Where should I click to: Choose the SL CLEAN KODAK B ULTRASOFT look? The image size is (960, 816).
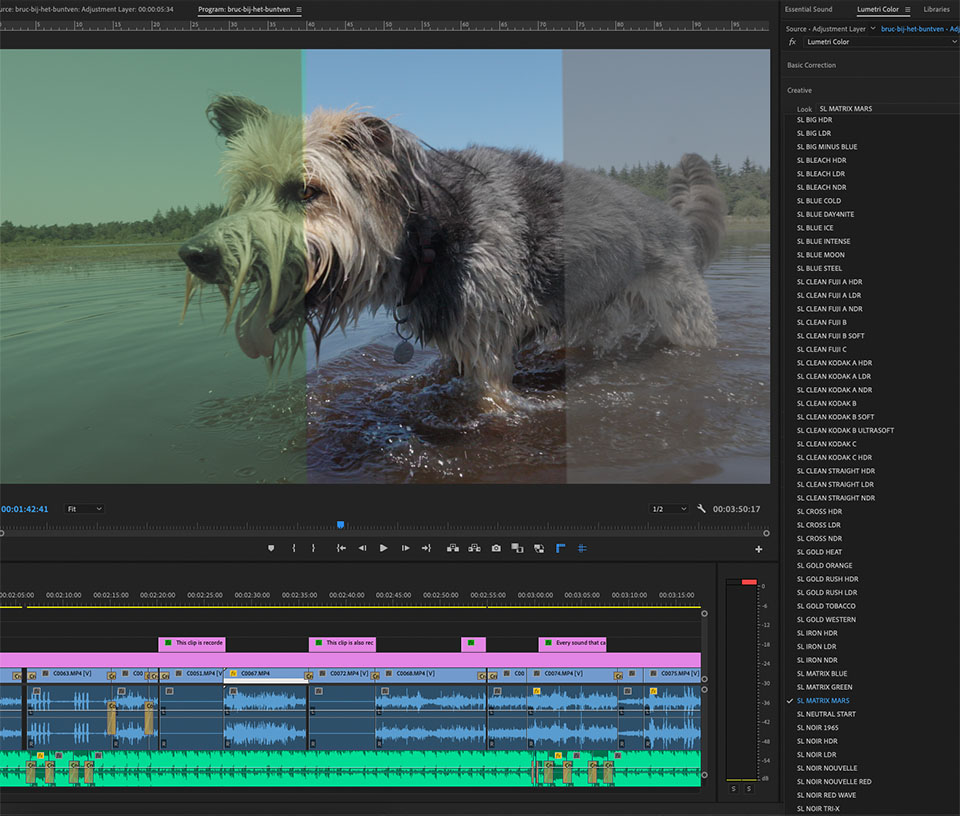pos(845,430)
